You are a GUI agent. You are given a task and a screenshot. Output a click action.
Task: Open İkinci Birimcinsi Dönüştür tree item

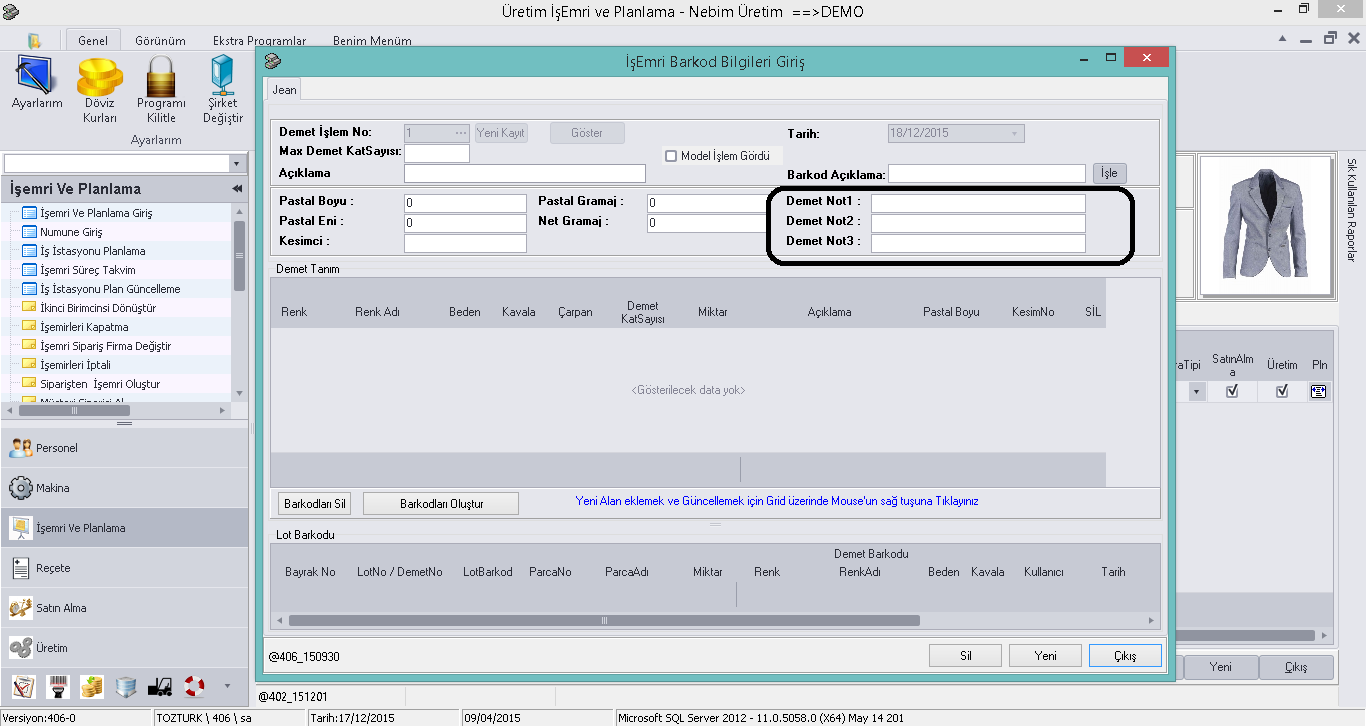click(98, 308)
